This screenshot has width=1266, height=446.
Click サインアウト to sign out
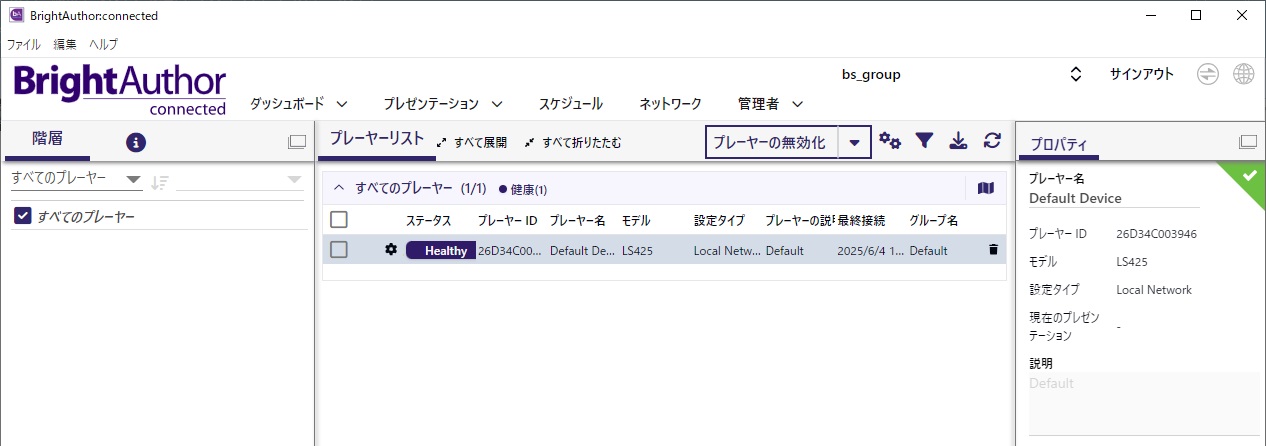click(1142, 74)
